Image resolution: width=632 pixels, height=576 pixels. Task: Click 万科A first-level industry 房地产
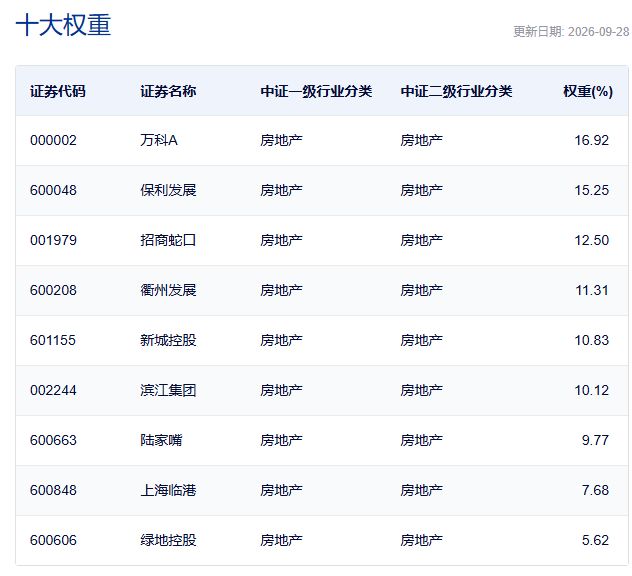coord(281,140)
